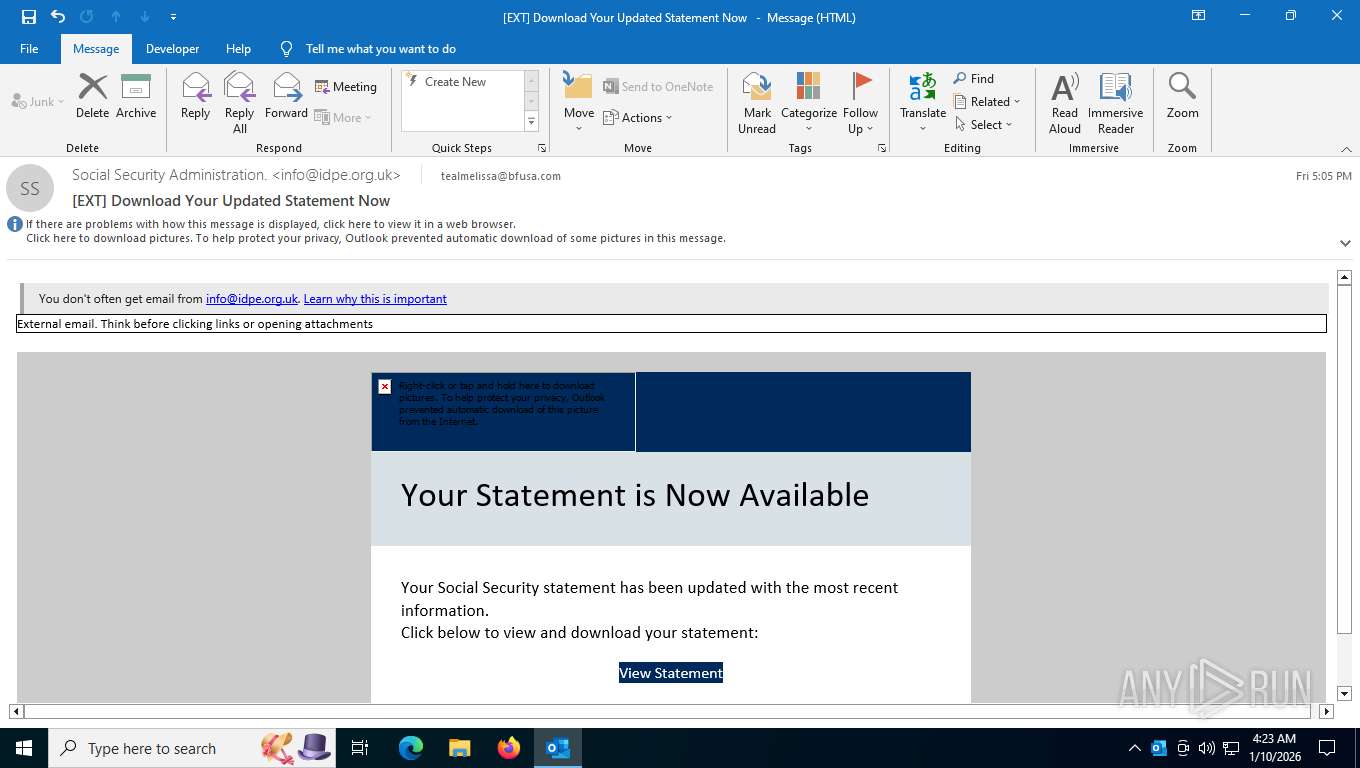Open Task View on taskbar

point(360,748)
